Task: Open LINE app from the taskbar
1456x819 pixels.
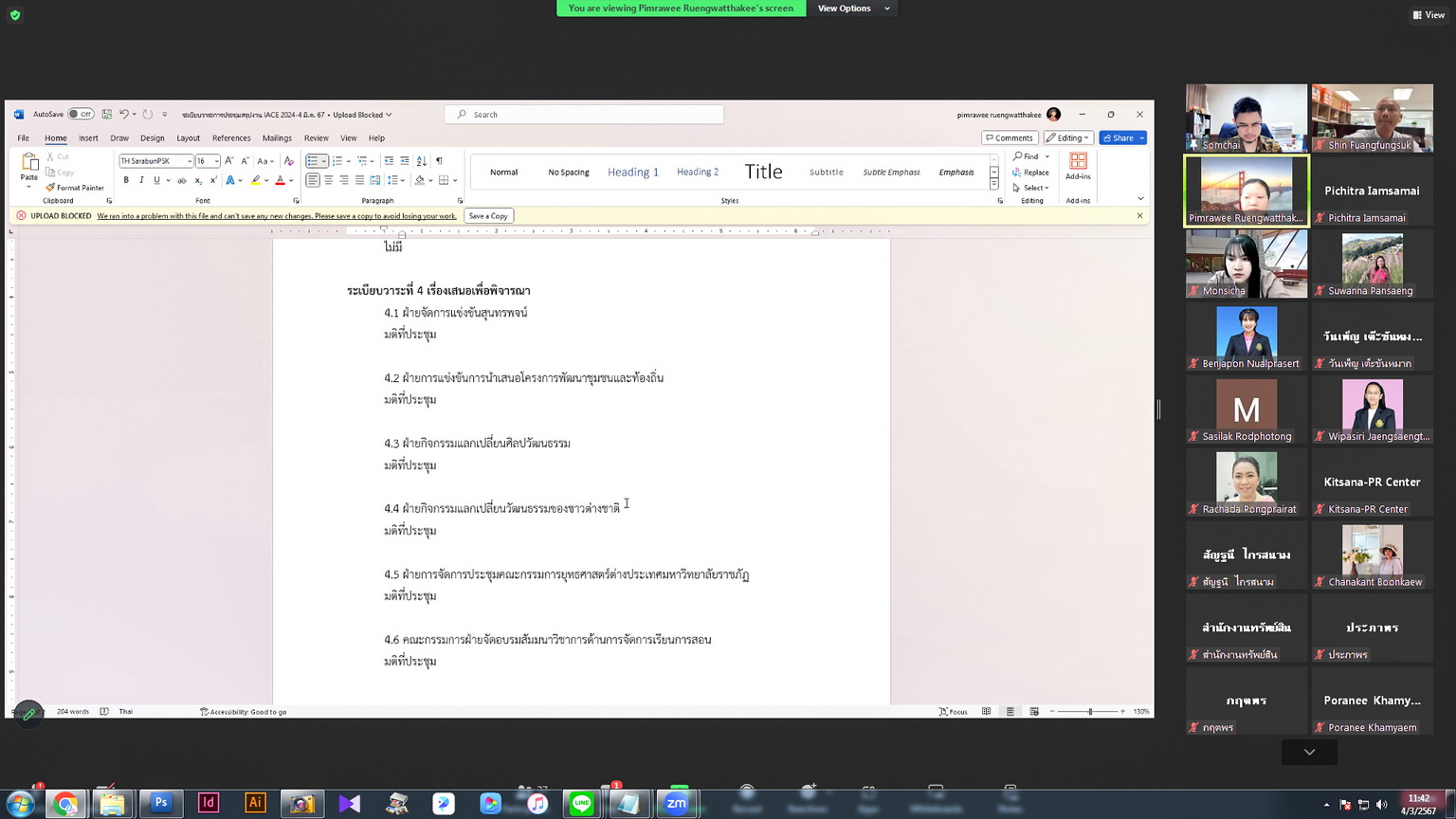Action: 582,804
